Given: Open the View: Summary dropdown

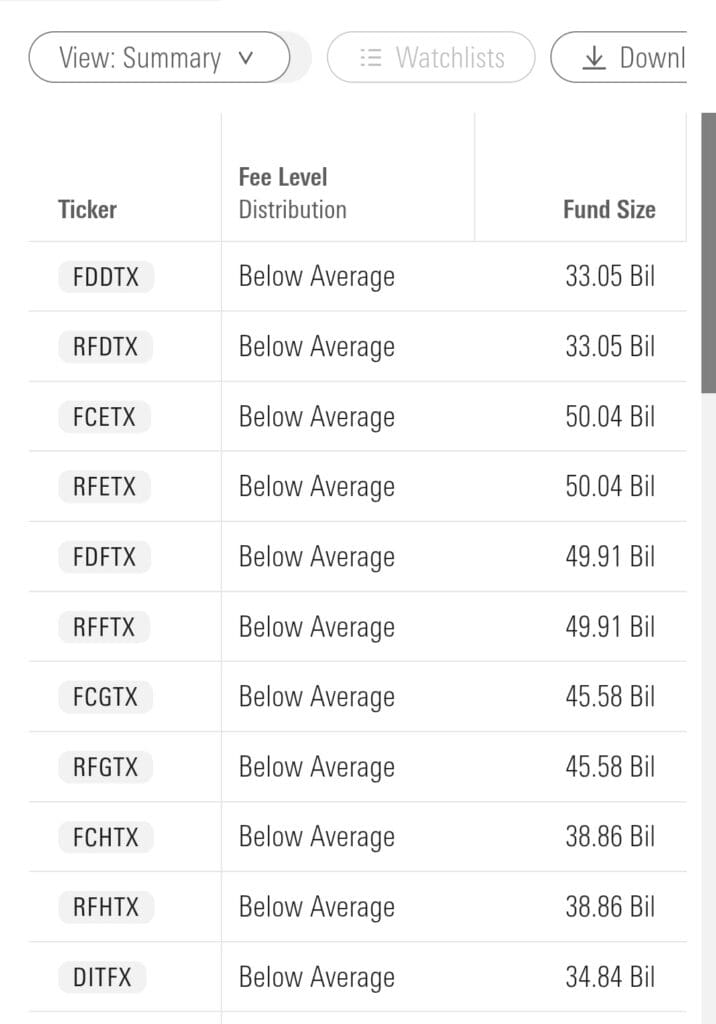Looking at the screenshot, I should tap(159, 57).
